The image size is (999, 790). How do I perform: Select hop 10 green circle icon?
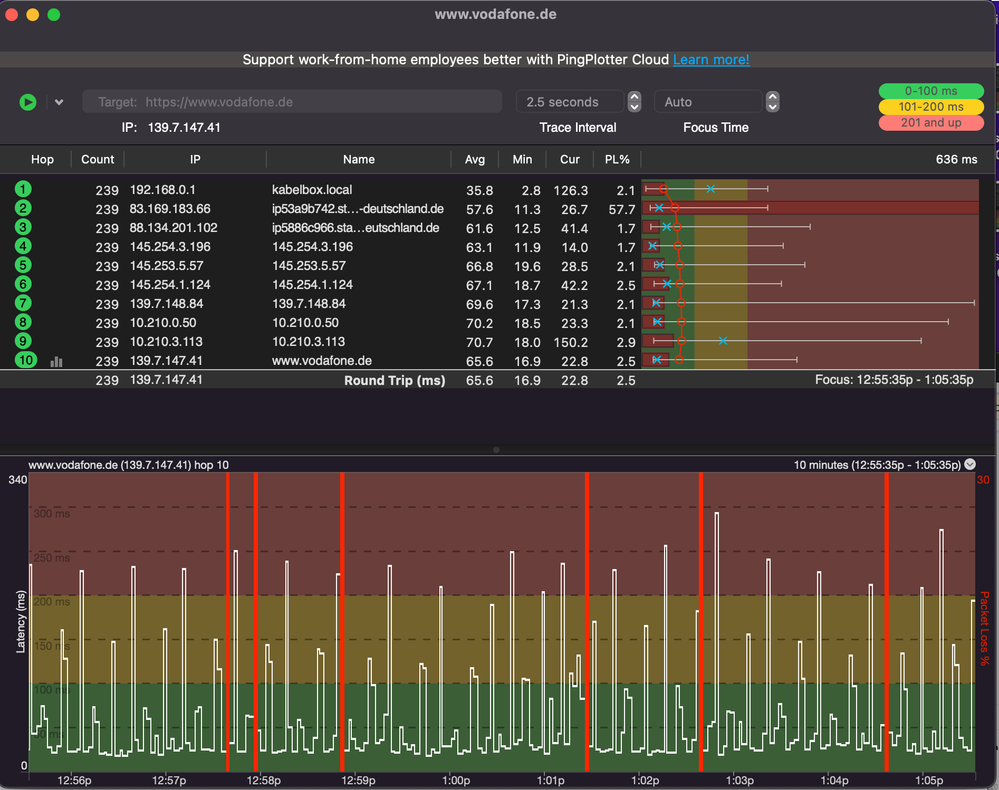pyautogui.click(x=25, y=360)
